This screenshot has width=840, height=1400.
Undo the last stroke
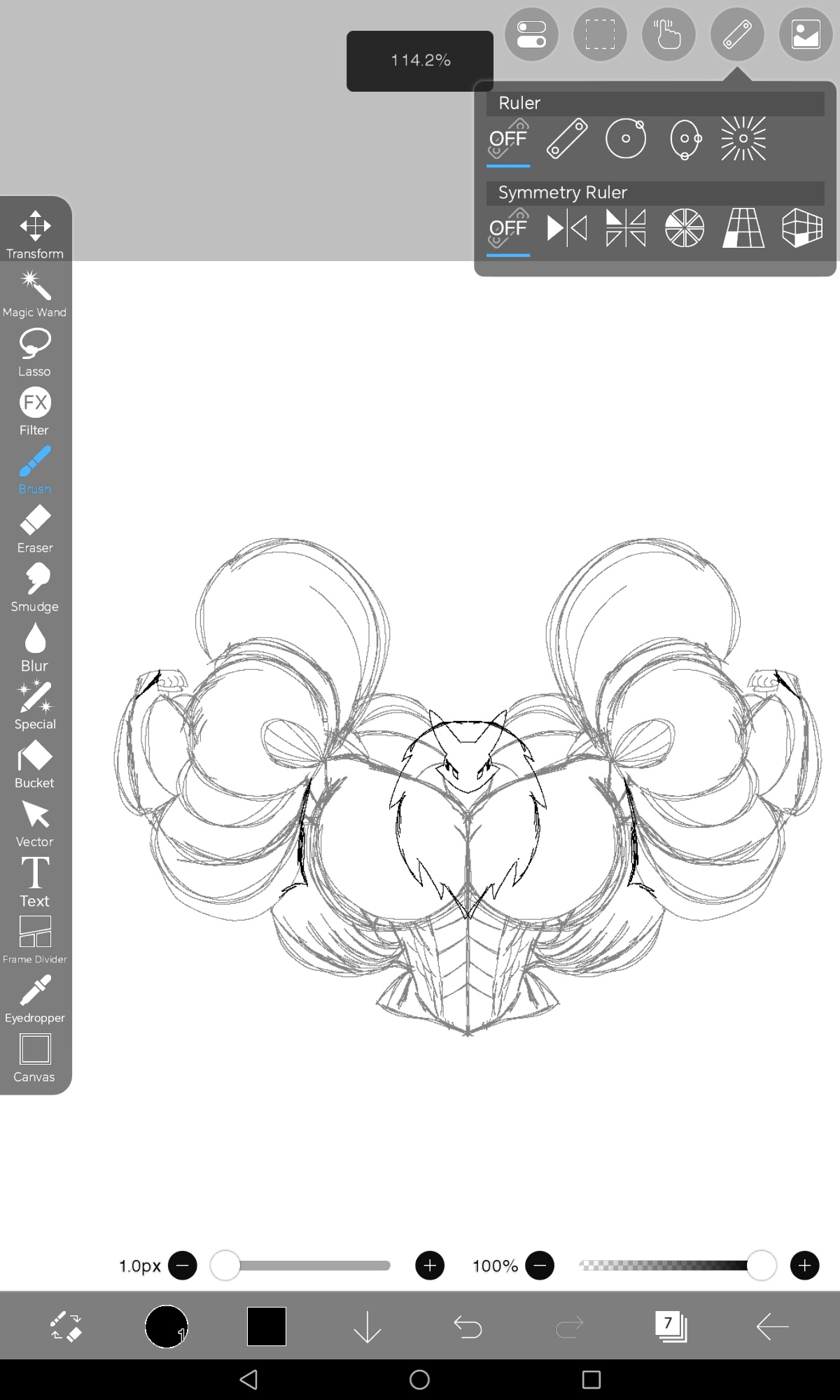point(468,1326)
